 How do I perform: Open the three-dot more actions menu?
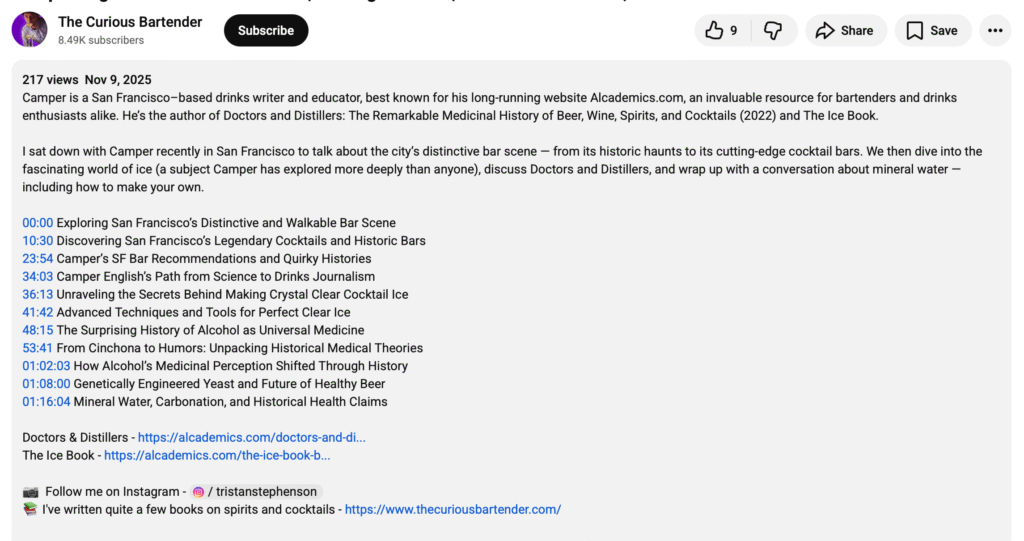(995, 31)
